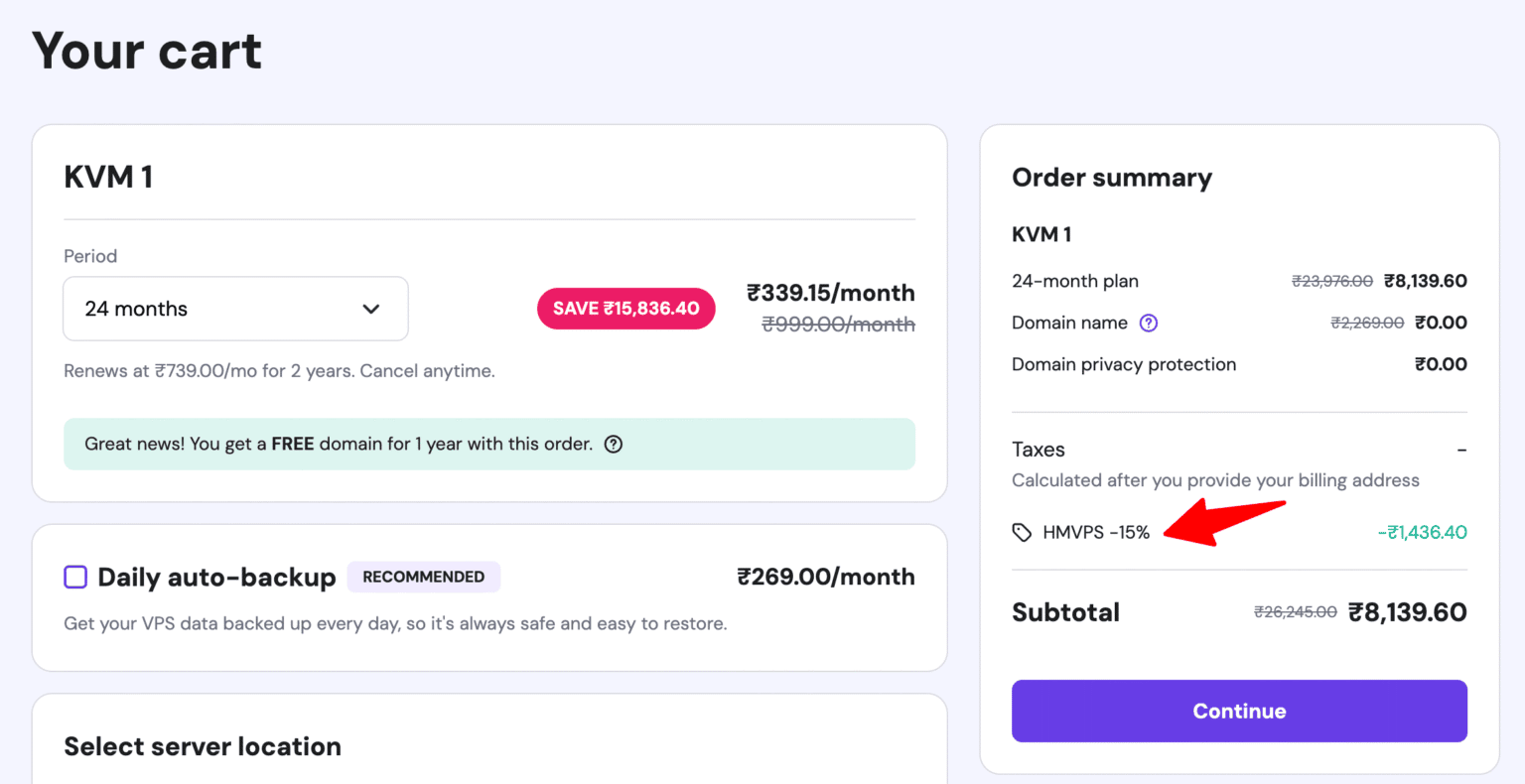Click the Domain privacy protection line
The height and width of the screenshot is (784, 1525).
tap(1123, 364)
